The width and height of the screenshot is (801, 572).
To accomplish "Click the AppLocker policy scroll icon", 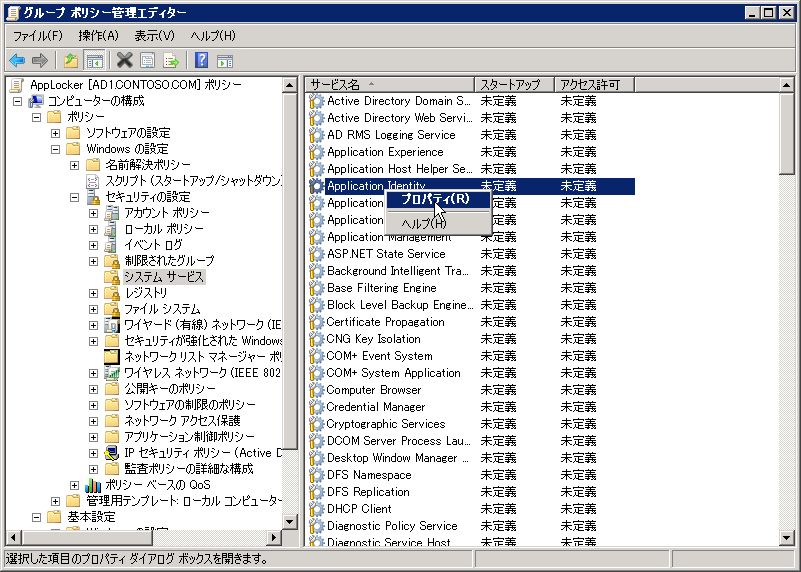I will pyautogui.click(x=17, y=85).
